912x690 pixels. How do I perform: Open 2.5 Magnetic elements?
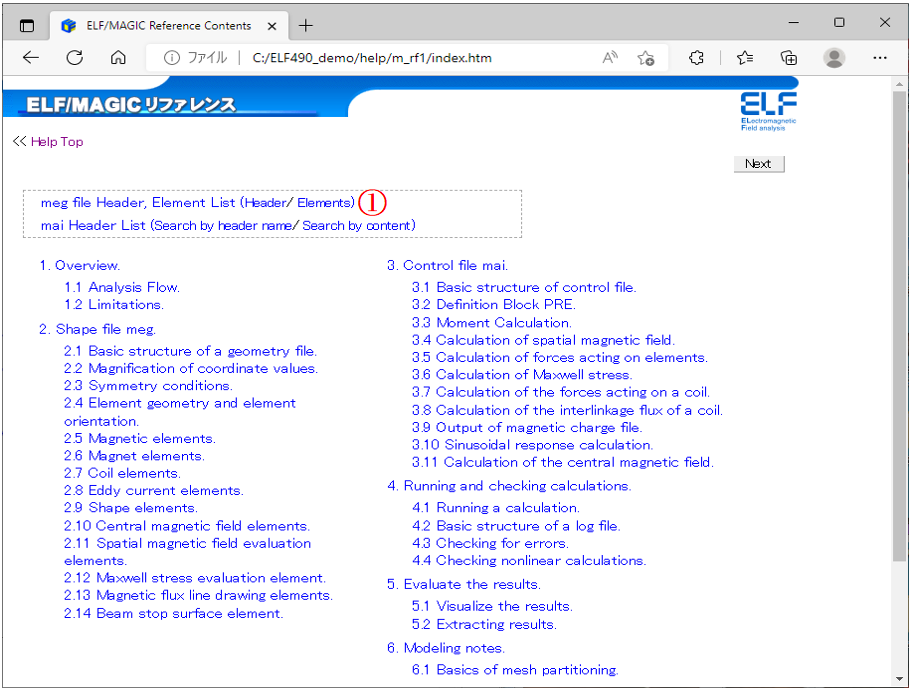tap(140, 439)
